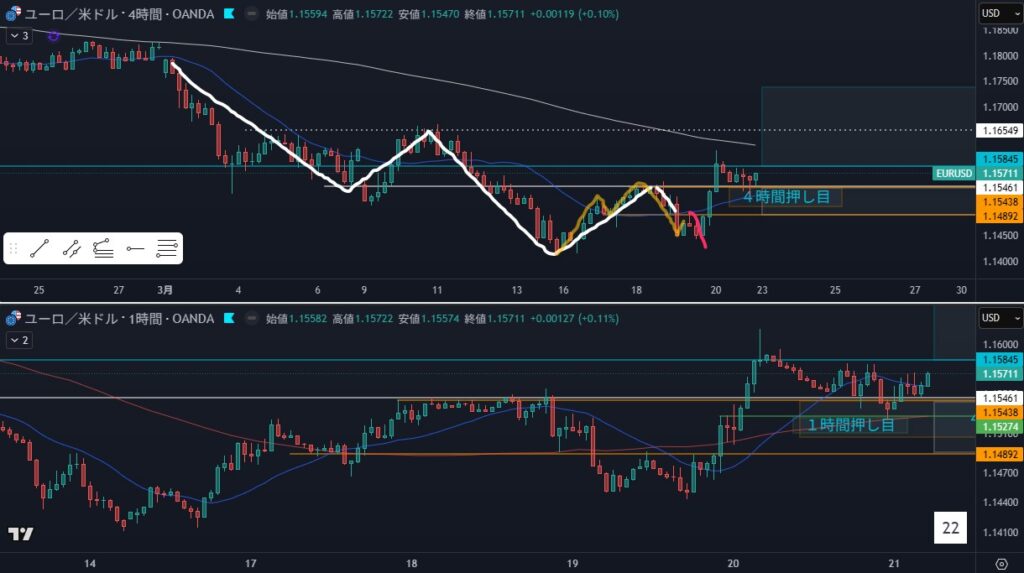
Task: Expand the 3 indicators legend on upper chart
Action: coord(18,35)
